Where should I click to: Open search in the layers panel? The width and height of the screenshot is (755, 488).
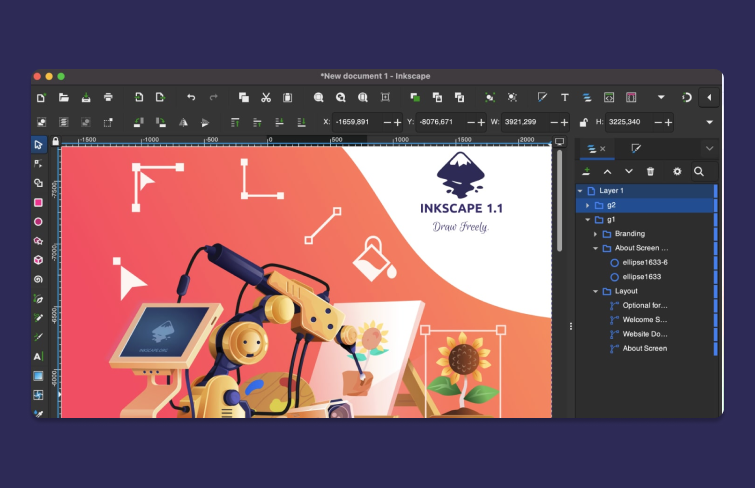coord(699,171)
